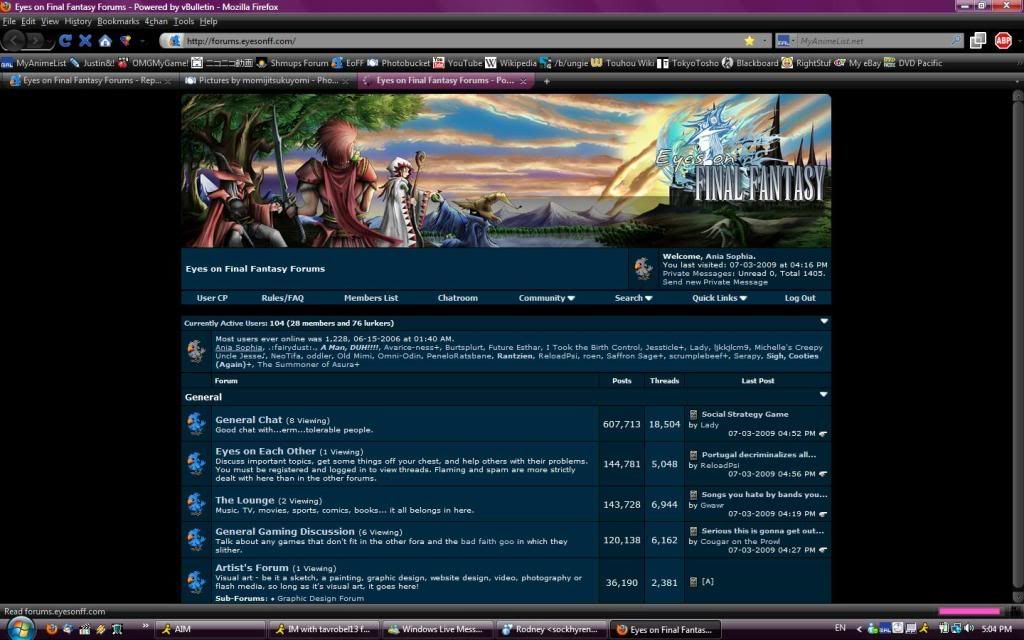The height and width of the screenshot is (640, 1024).
Task: Go to last post of Songs you hate thread
Action: tap(823, 514)
